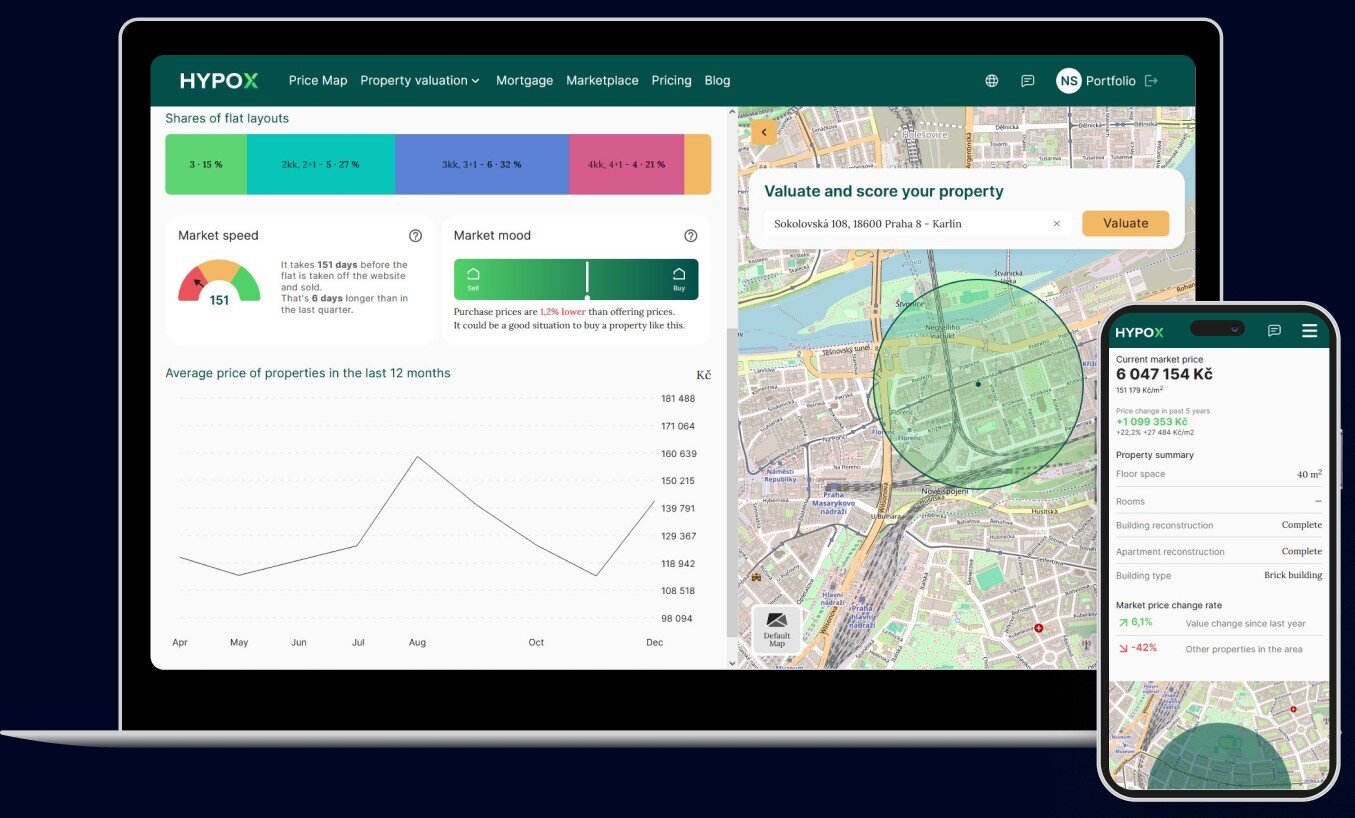Image resolution: width=1355 pixels, height=818 pixels.
Task: Open the Marketplace menu item
Action: click(x=602, y=81)
